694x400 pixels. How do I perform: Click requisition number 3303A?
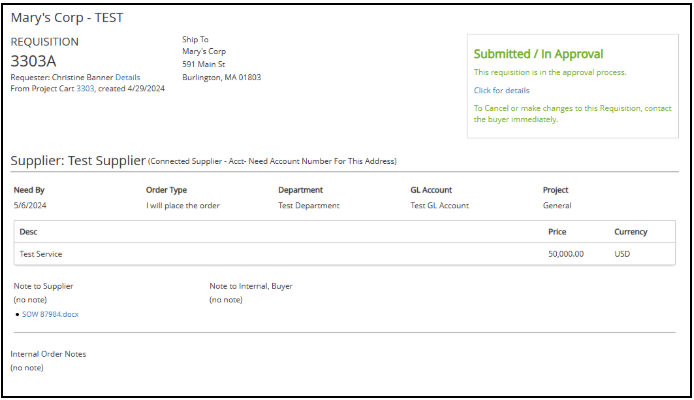coord(33,61)
